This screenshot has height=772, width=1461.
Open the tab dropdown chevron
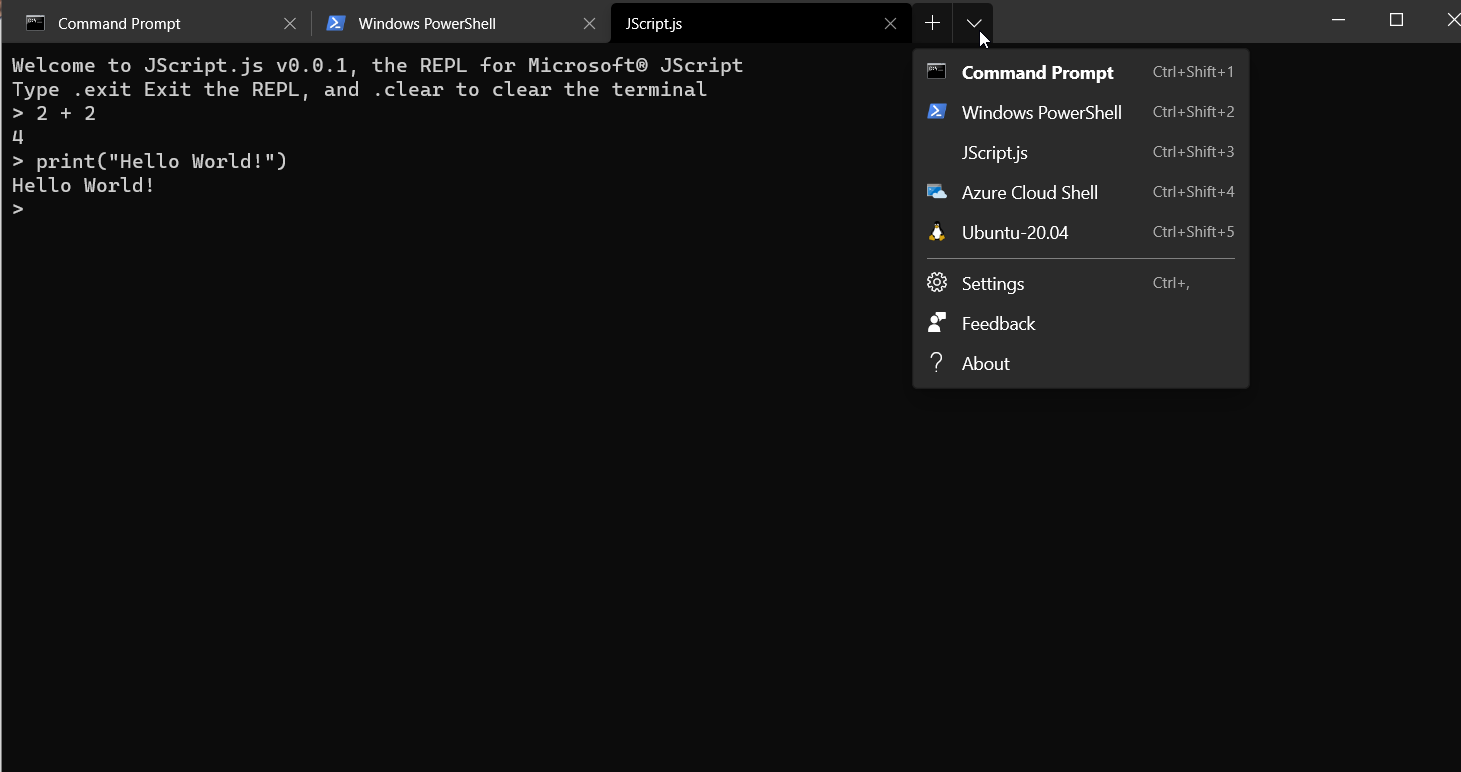point(973,22)
